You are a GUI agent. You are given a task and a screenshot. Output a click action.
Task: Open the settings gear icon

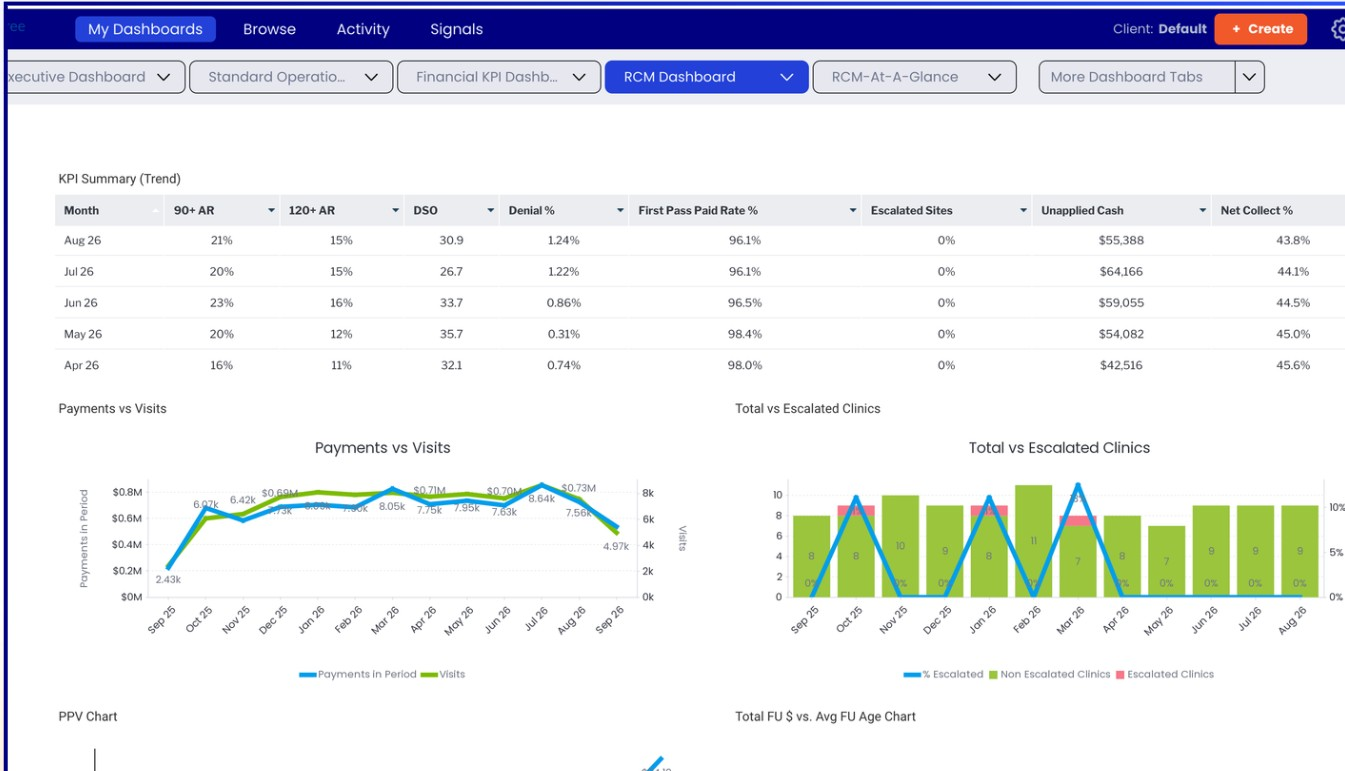coord(1338,29)
